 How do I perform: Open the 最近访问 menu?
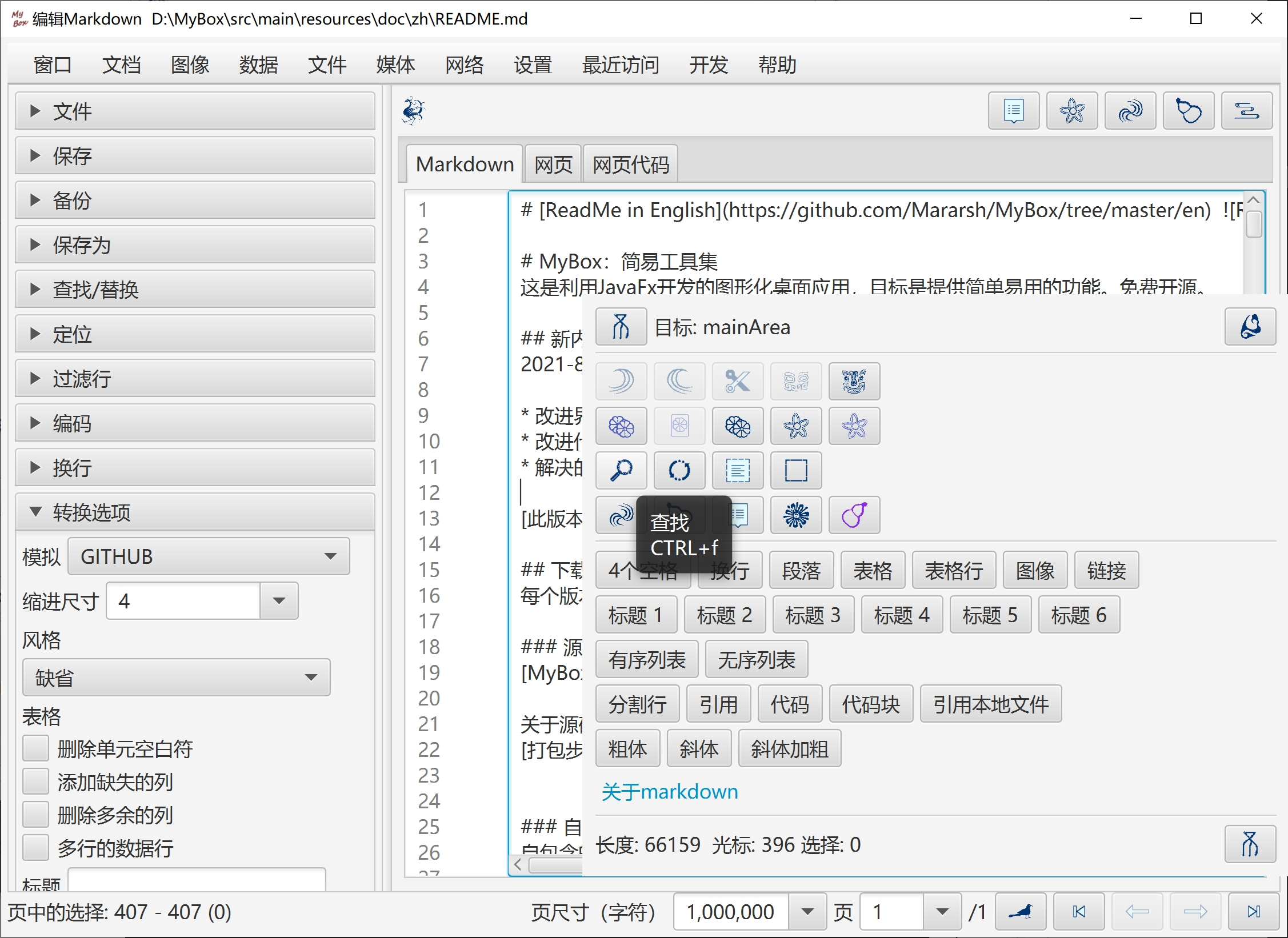click(x=621, y=65)
